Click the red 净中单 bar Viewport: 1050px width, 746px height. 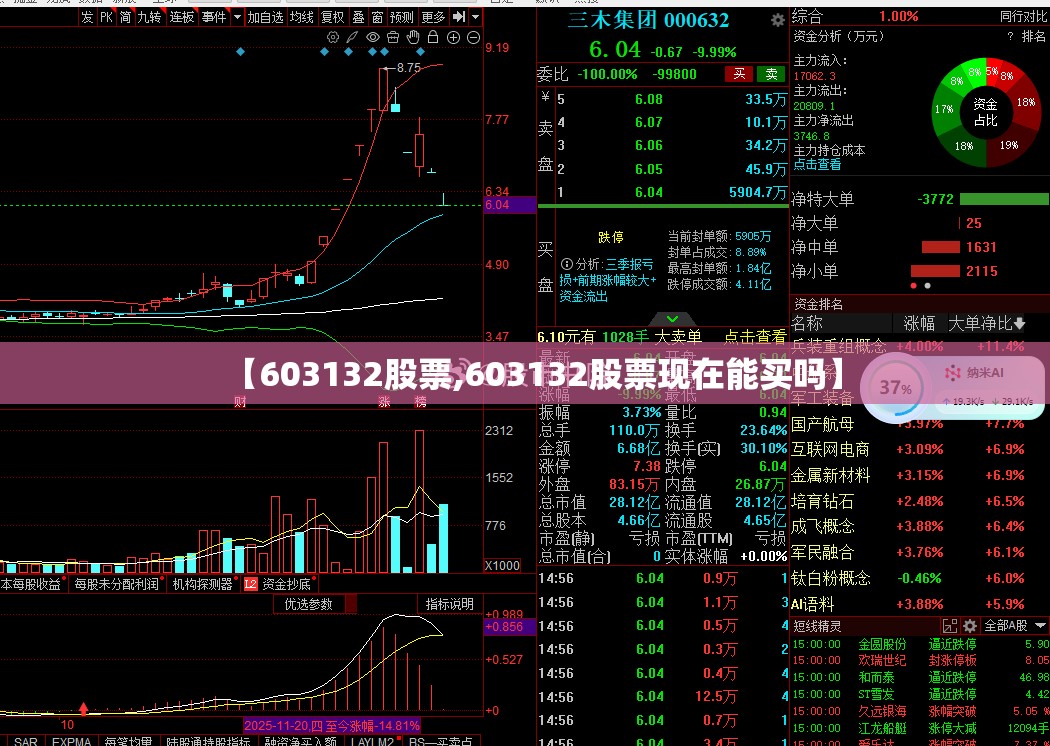coord(941,247)
